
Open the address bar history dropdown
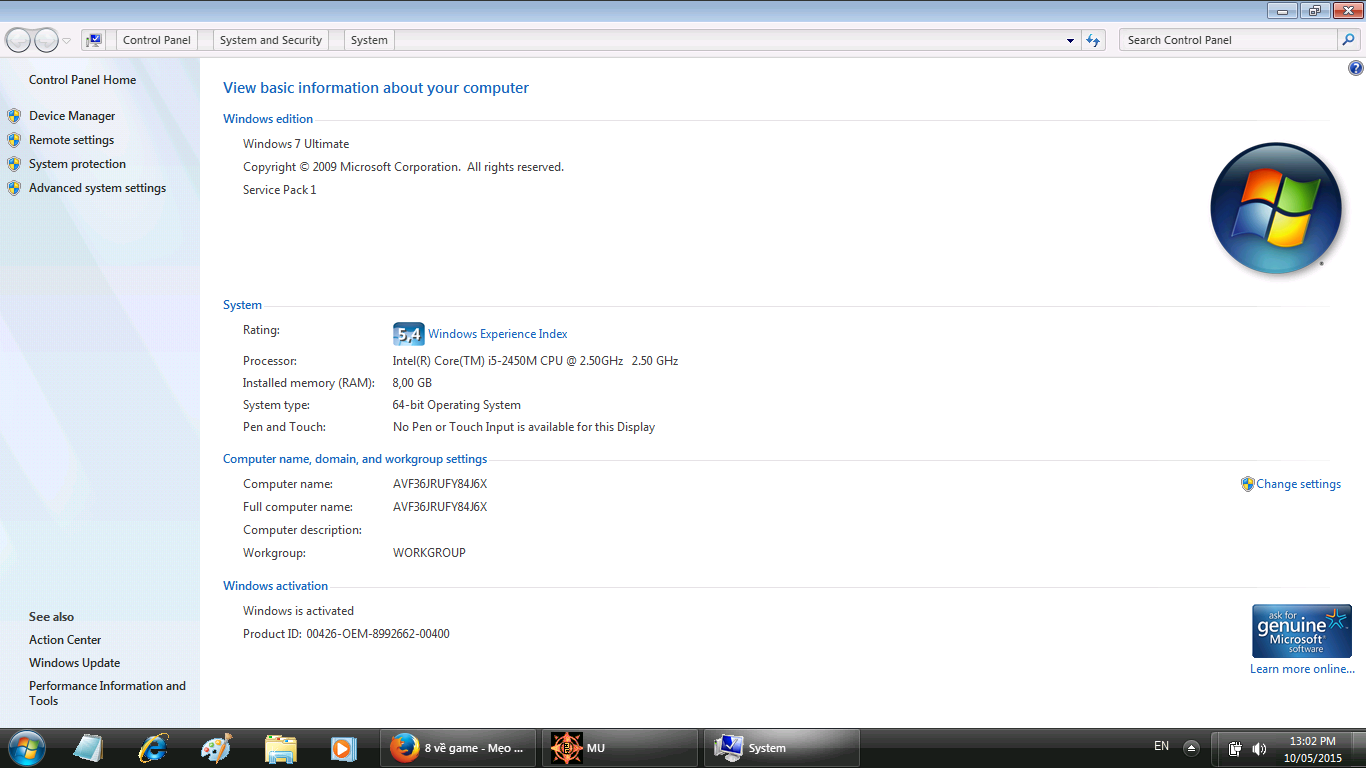point(1071,41)
